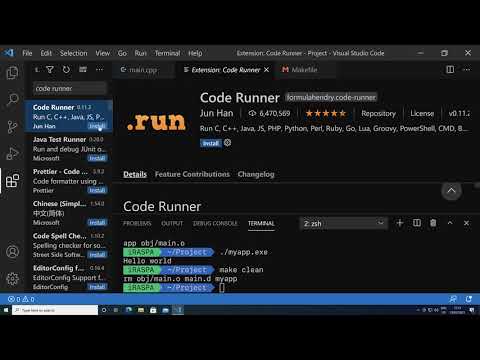Open the Selection menu
The image size is (480, 360).
(73, 53)
